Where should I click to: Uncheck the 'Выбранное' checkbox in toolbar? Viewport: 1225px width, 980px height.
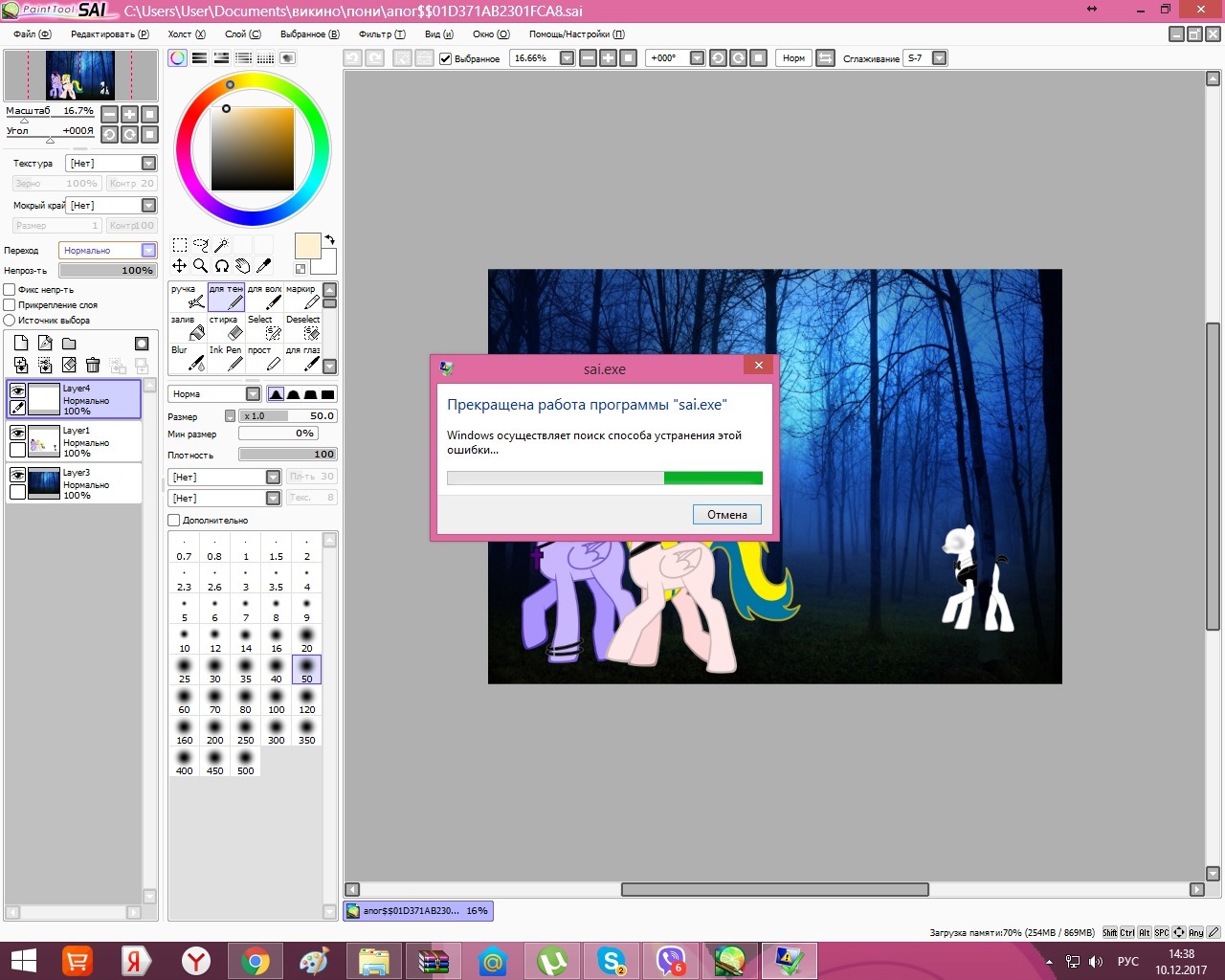(445, 58)
